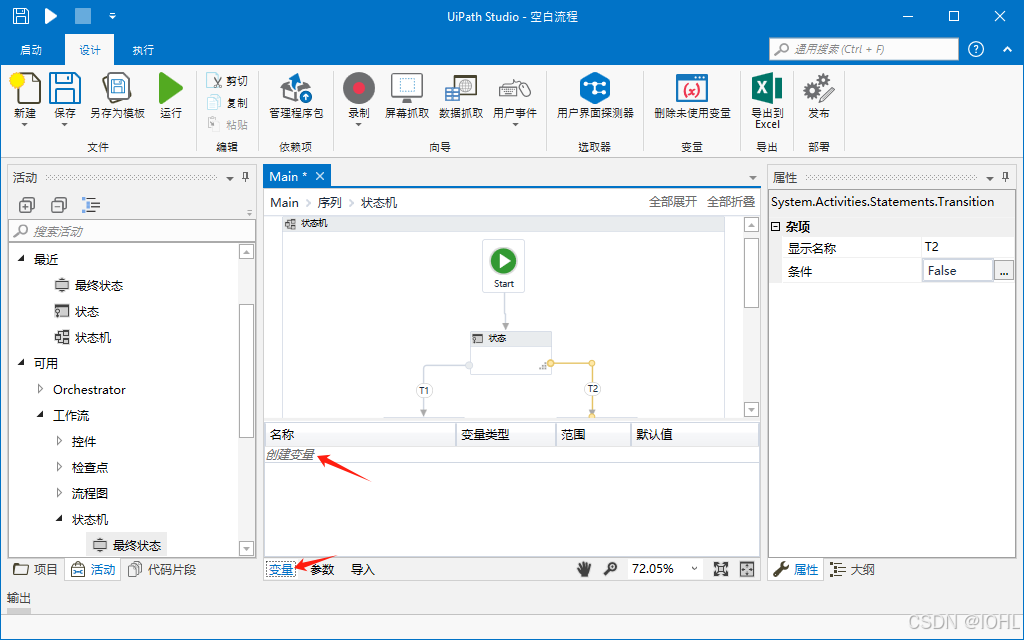Click 全部折叠 collapse all link
Viewport: 1024px width, 640px height.
coord(731,202)
